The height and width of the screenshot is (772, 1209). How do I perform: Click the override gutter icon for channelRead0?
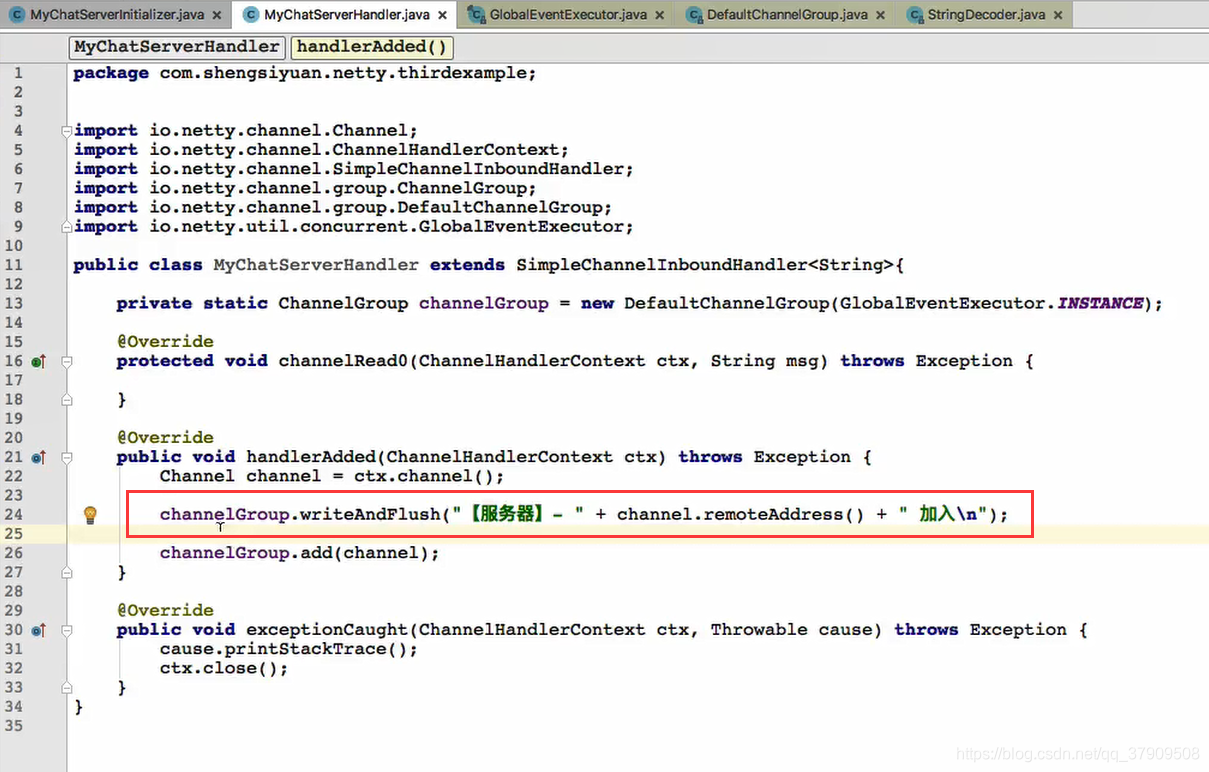pos(38,361)
